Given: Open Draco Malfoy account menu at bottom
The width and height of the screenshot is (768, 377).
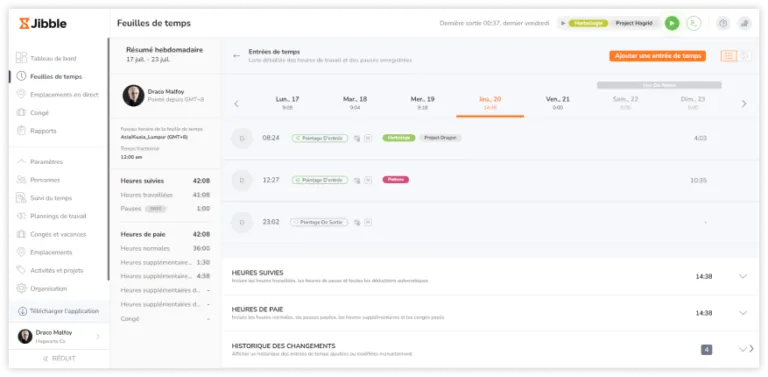Looking at the screenshot, I should click(x=59, y=336).
